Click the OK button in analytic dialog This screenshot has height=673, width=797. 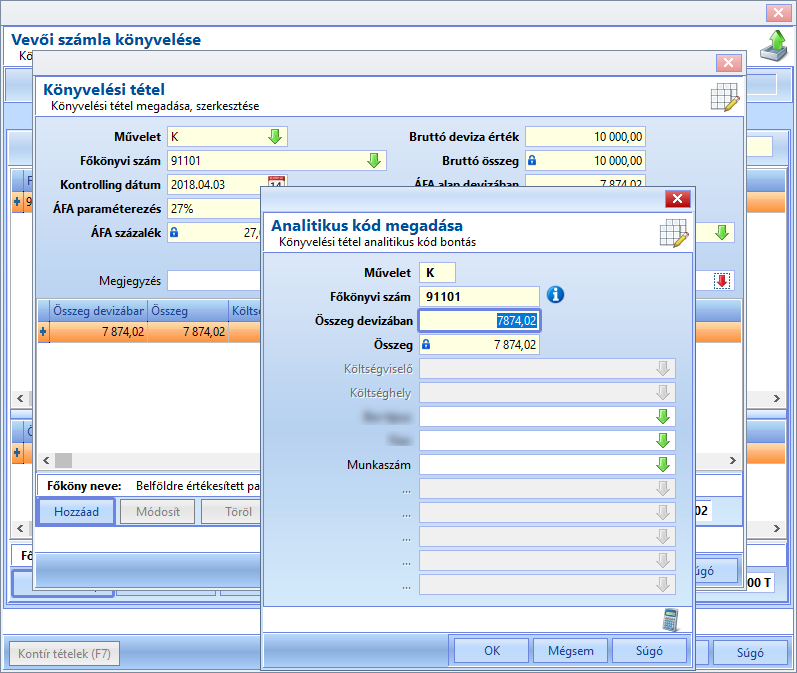coord(492,651)
